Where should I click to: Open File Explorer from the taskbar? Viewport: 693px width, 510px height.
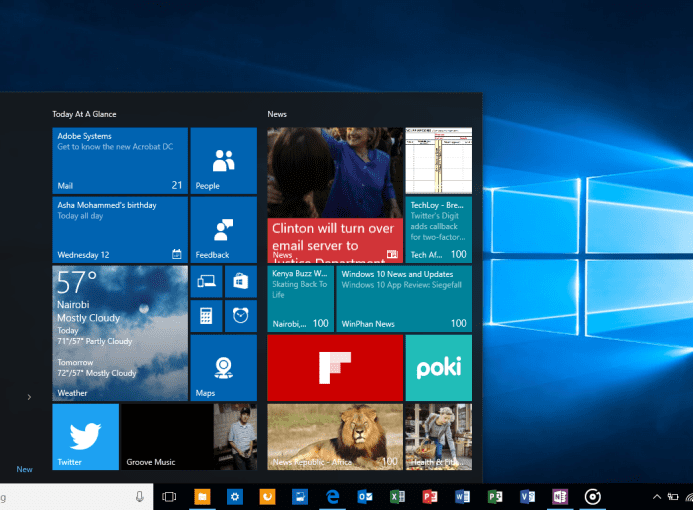[x=202, y=497]
